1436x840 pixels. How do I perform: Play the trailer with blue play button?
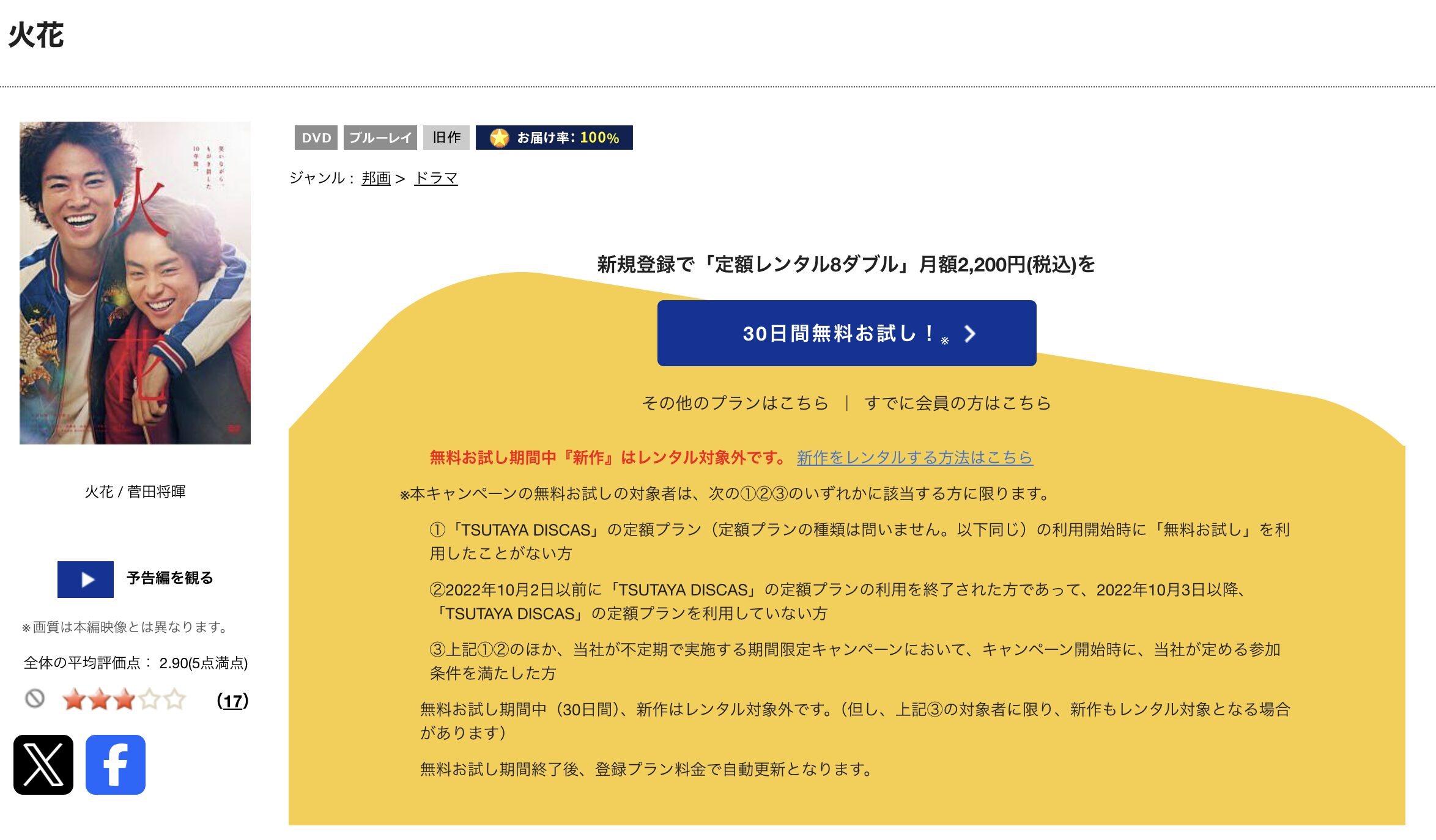pos(86,579)
